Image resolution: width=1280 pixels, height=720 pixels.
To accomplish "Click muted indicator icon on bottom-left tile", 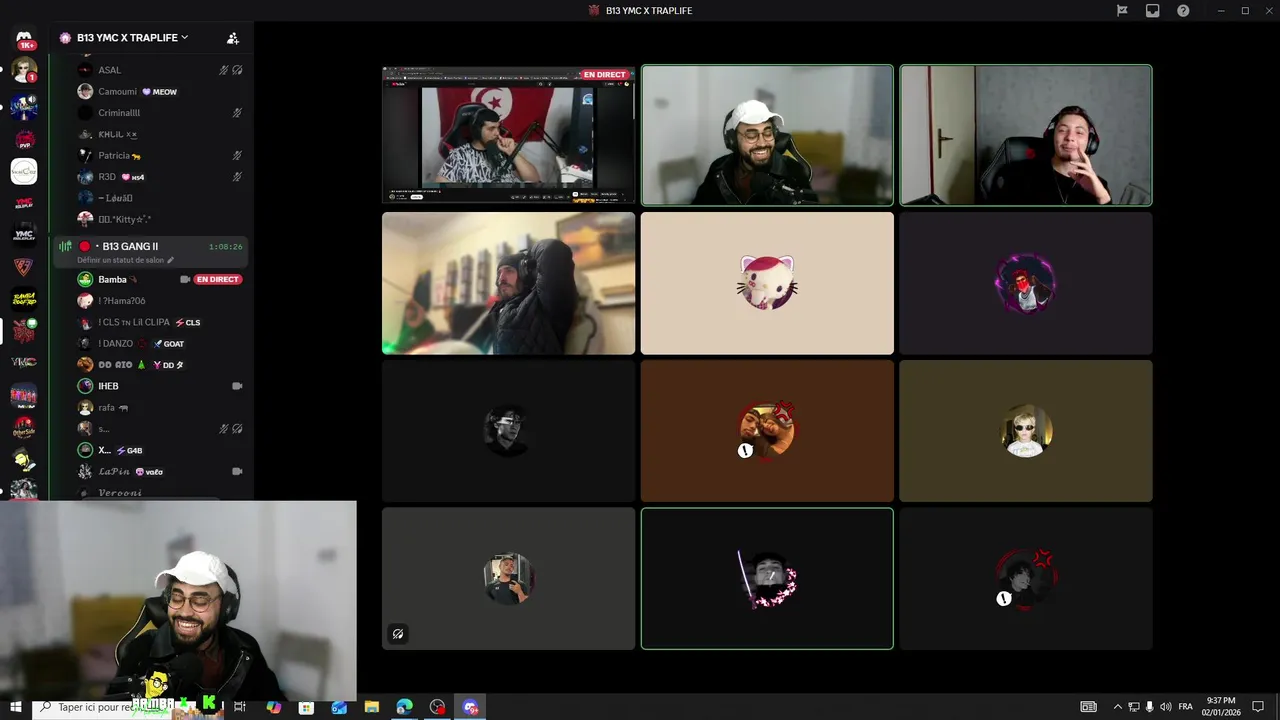I will coord(398,633).
